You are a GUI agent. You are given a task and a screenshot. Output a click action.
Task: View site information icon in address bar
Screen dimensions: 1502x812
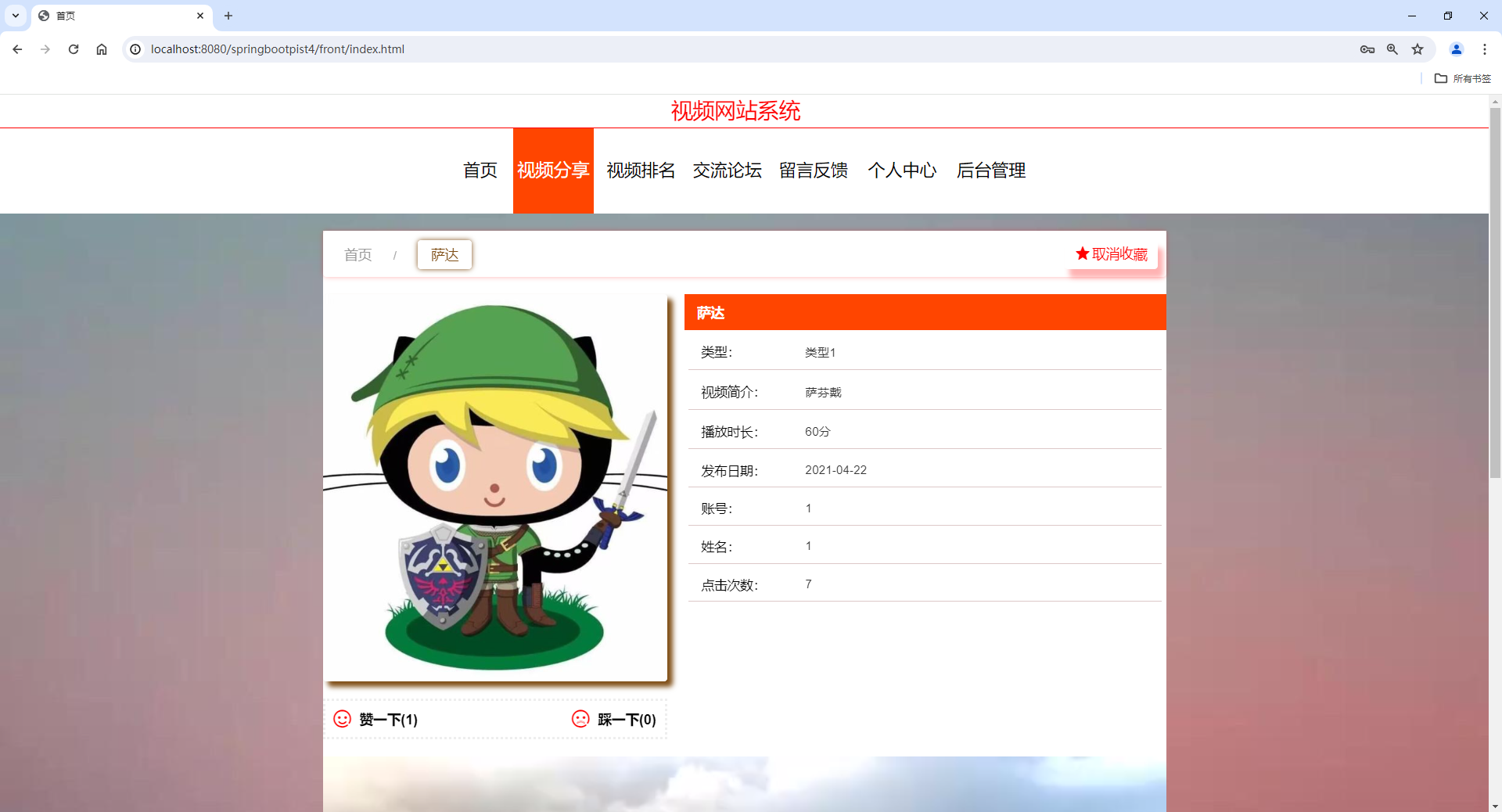(135, 49)
